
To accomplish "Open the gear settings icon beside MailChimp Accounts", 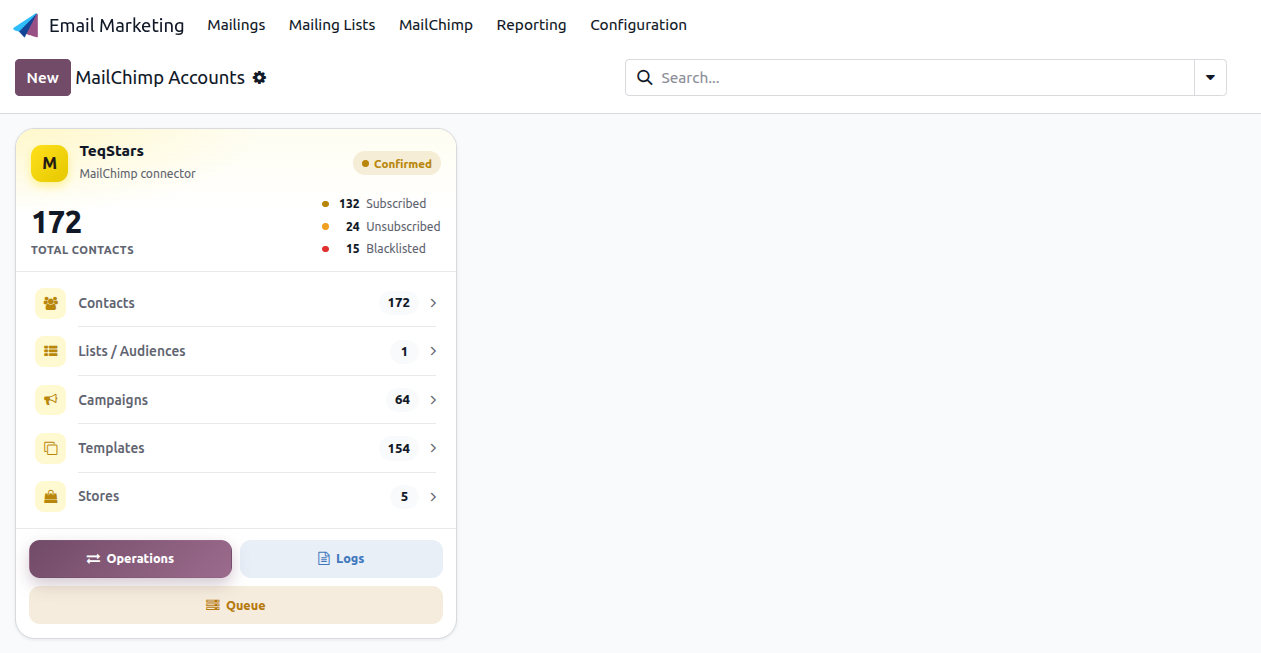I will [x=259, y=78].
